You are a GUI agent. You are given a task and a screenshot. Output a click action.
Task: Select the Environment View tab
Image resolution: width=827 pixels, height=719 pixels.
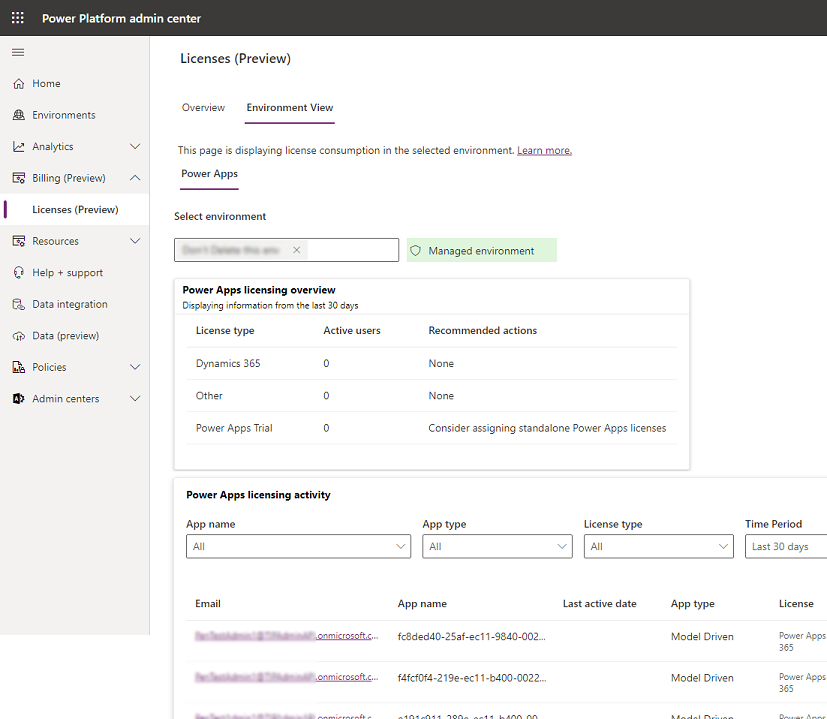290,108
